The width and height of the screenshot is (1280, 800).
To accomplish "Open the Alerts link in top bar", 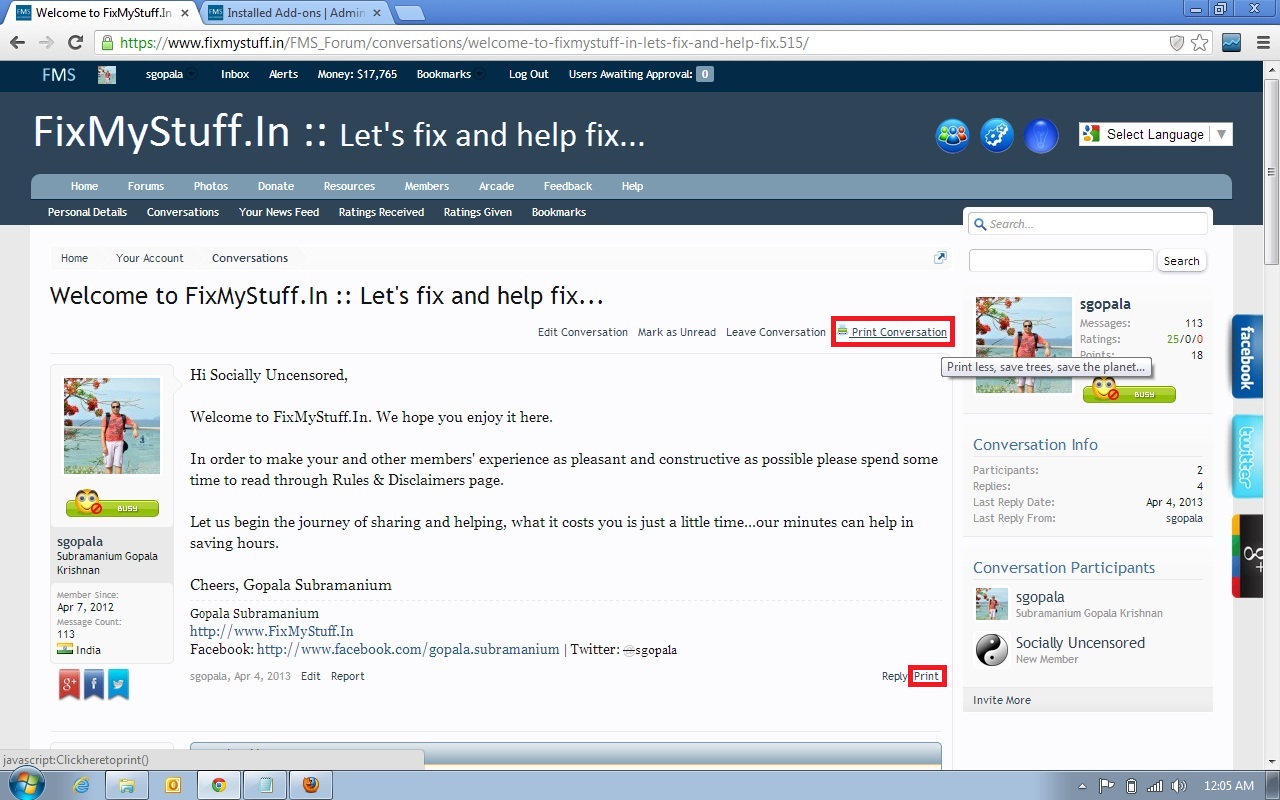I will (283, 74).
